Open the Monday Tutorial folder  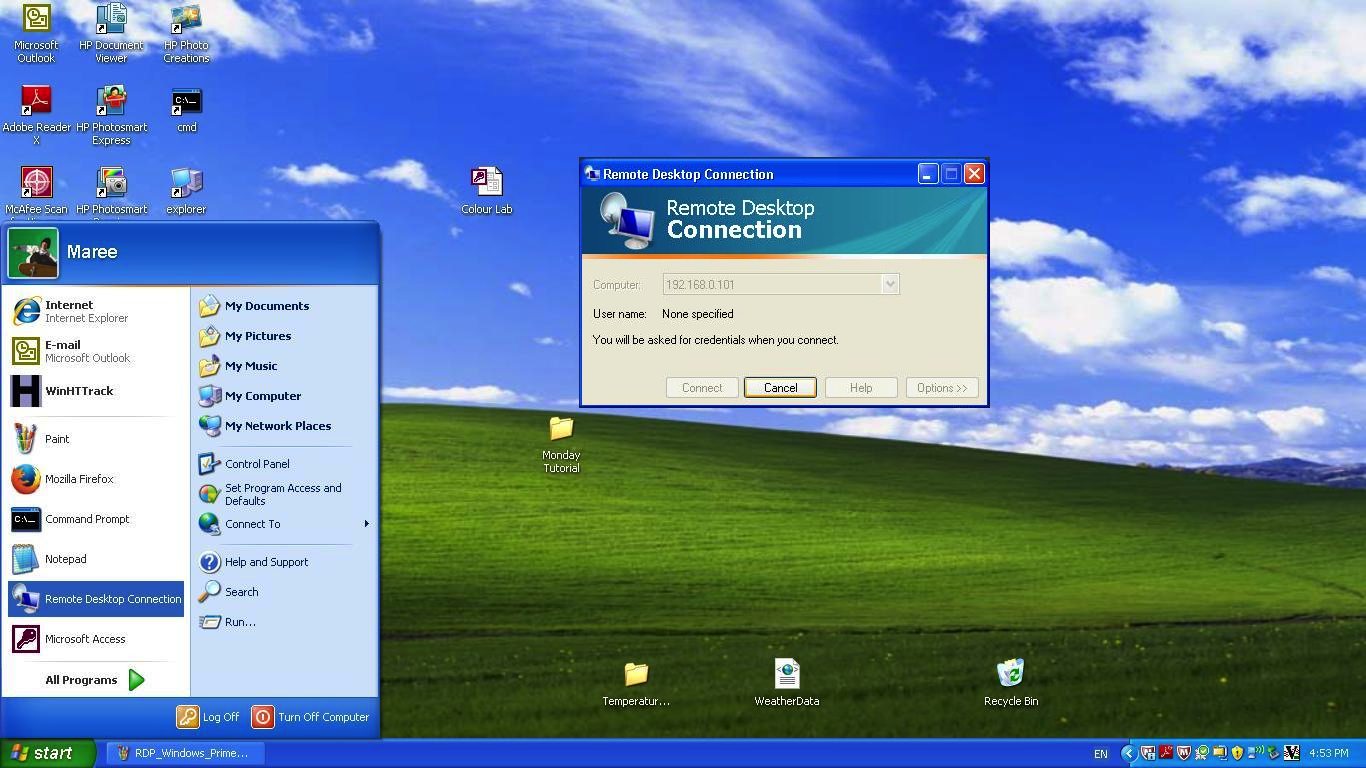pyautogui.click(x=561, y=430)
